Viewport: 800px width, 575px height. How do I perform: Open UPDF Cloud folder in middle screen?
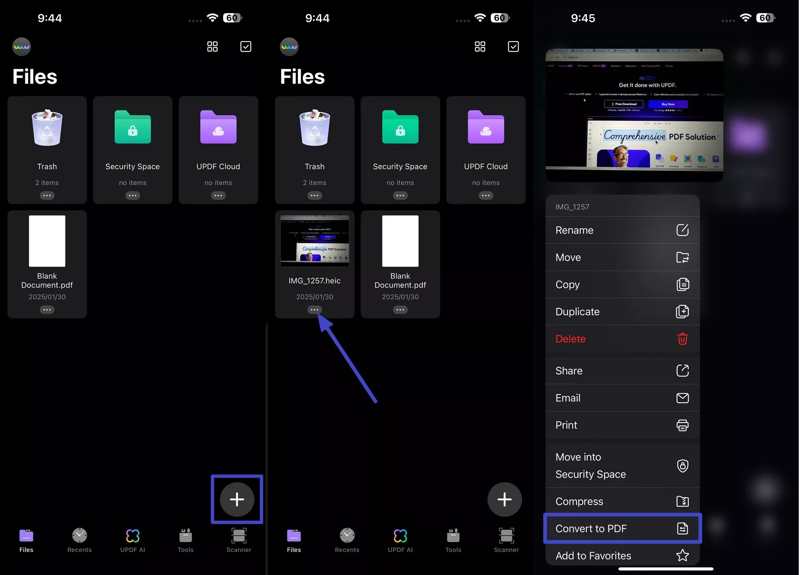click(x=486, y=149)
